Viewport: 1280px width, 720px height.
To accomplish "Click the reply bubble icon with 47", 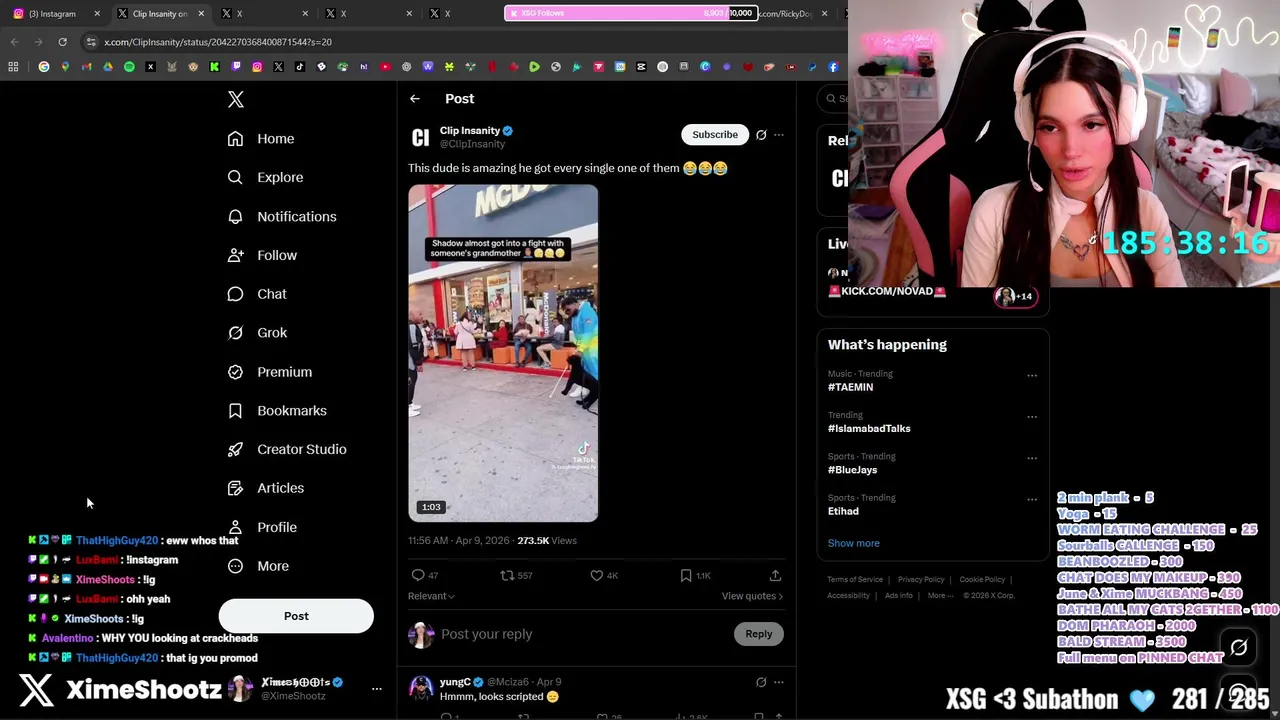I will (x=418, y=575).
